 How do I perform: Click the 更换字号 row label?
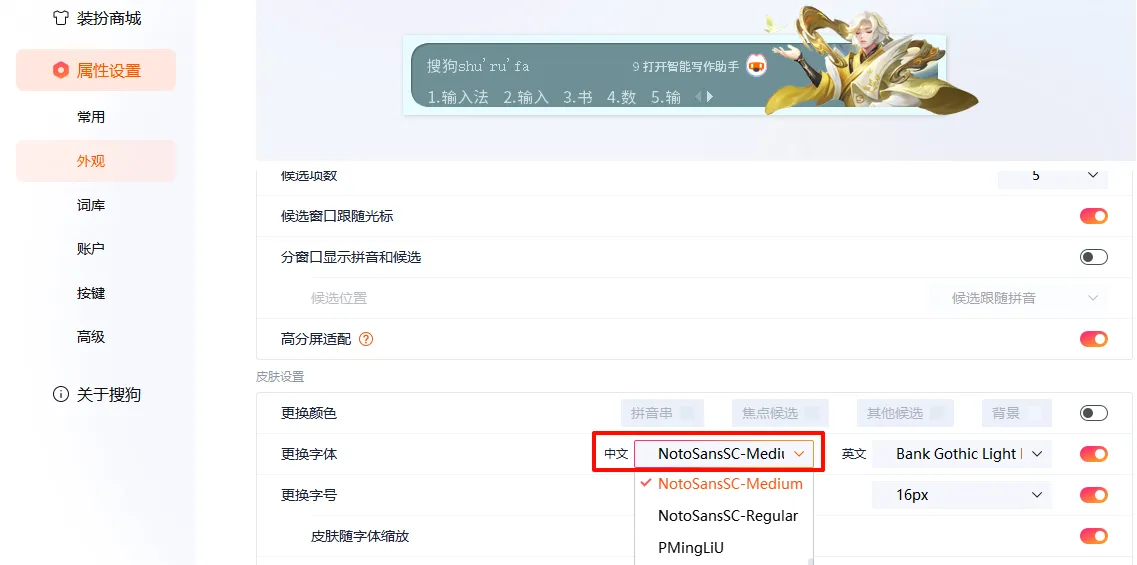pyautogui.click(x=309, y=495)
